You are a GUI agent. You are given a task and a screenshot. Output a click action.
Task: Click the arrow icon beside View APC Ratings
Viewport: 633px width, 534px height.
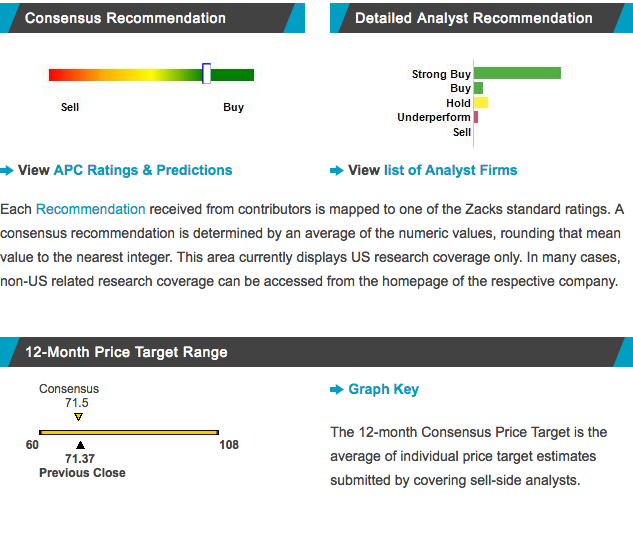click(x=6, y=170)
